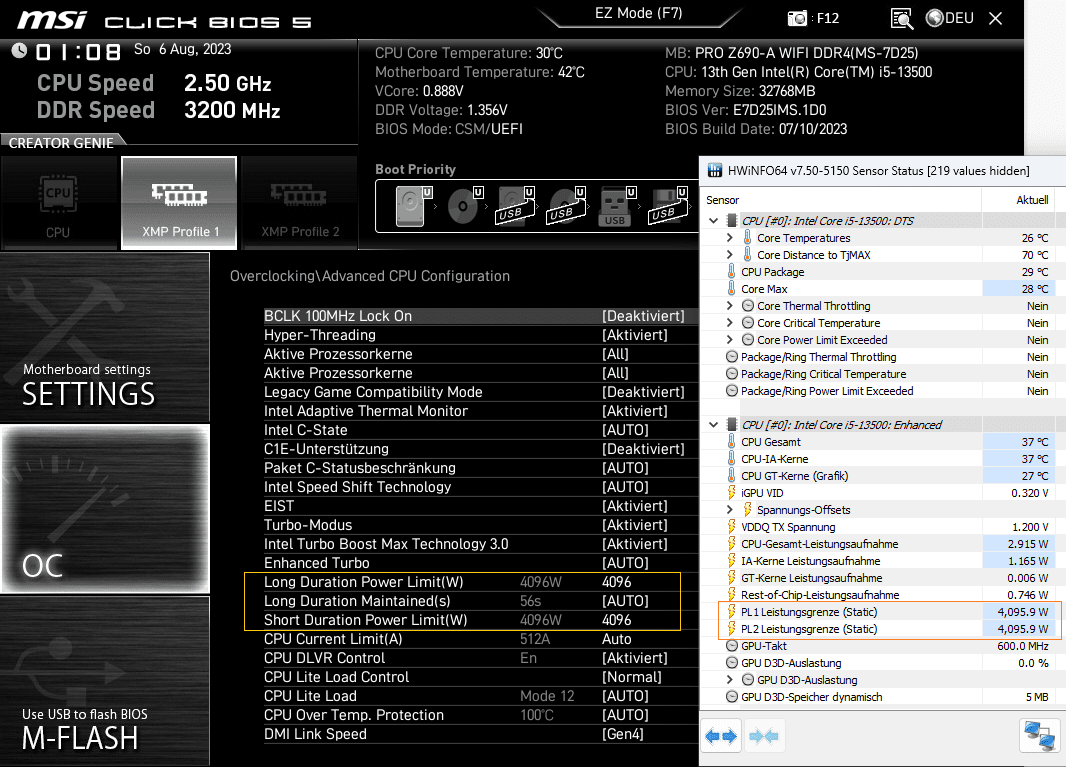
Task: Collapse the CPU i5-13500 Enhanced group
Action: pos(713,424)
